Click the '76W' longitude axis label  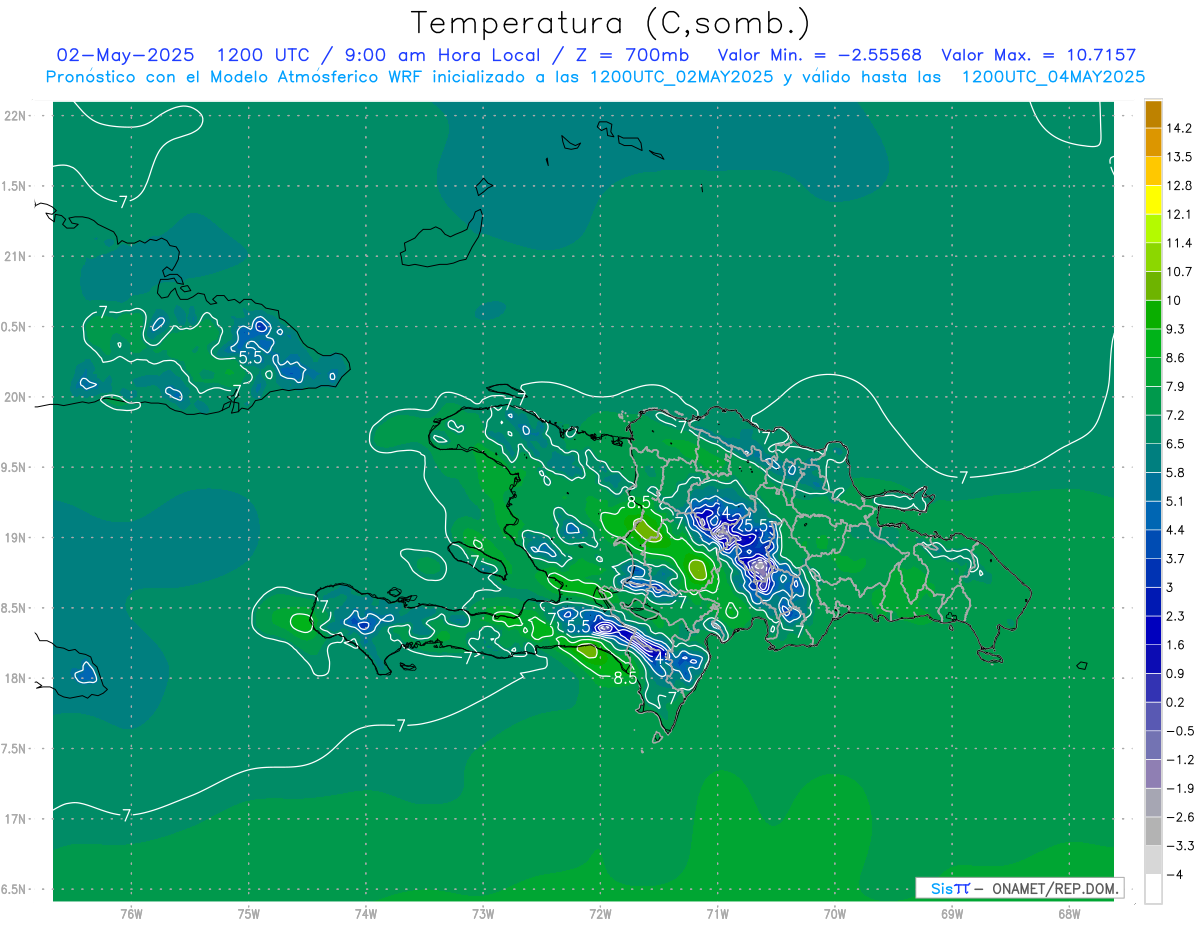[x=131, y=913]
